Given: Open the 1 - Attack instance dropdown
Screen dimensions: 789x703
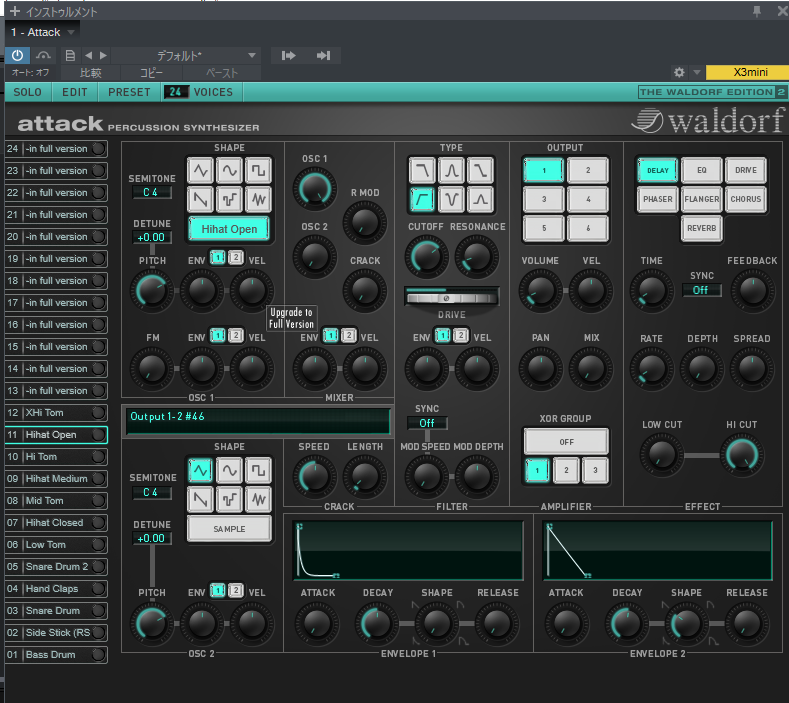Looking at the screenshot, I should click(x=71, y=32).
